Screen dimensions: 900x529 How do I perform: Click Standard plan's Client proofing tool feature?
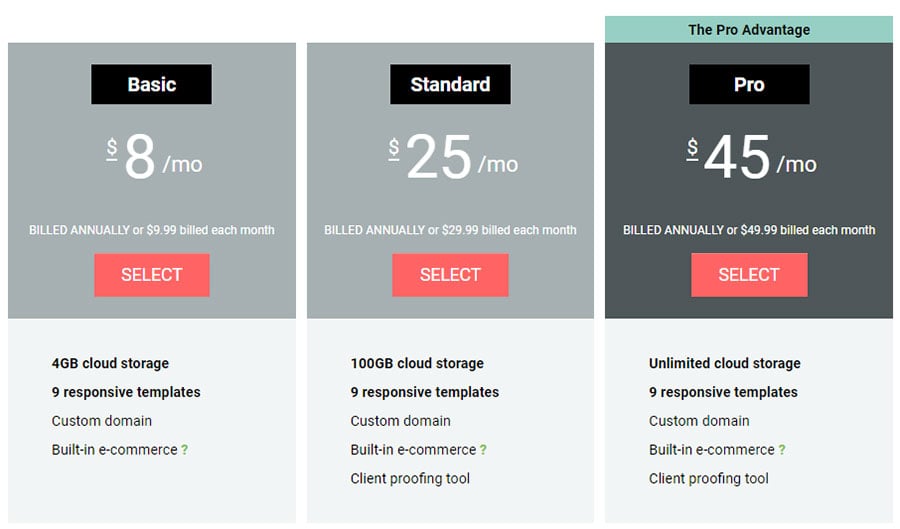coord(410,478)
